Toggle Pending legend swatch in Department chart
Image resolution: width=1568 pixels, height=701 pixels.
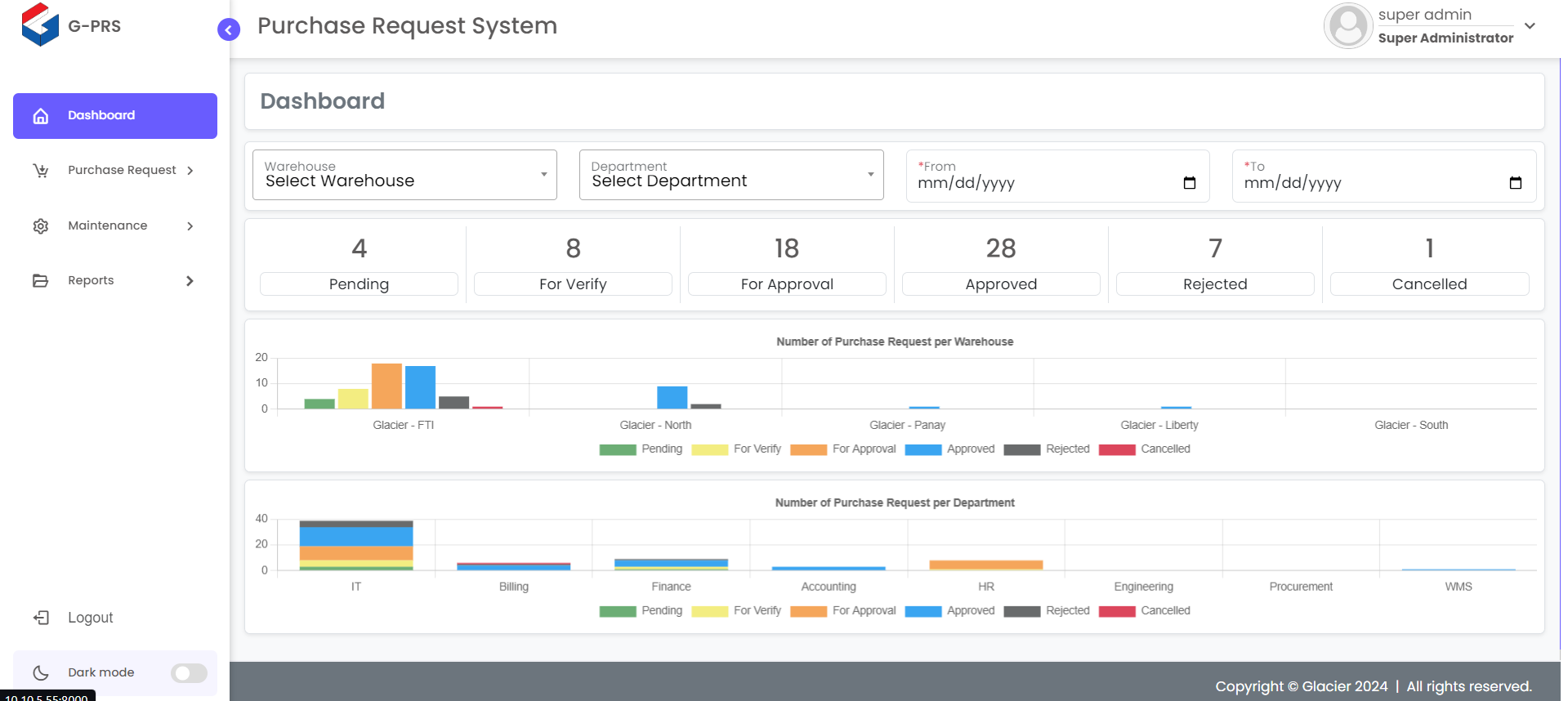coord(618,611)
